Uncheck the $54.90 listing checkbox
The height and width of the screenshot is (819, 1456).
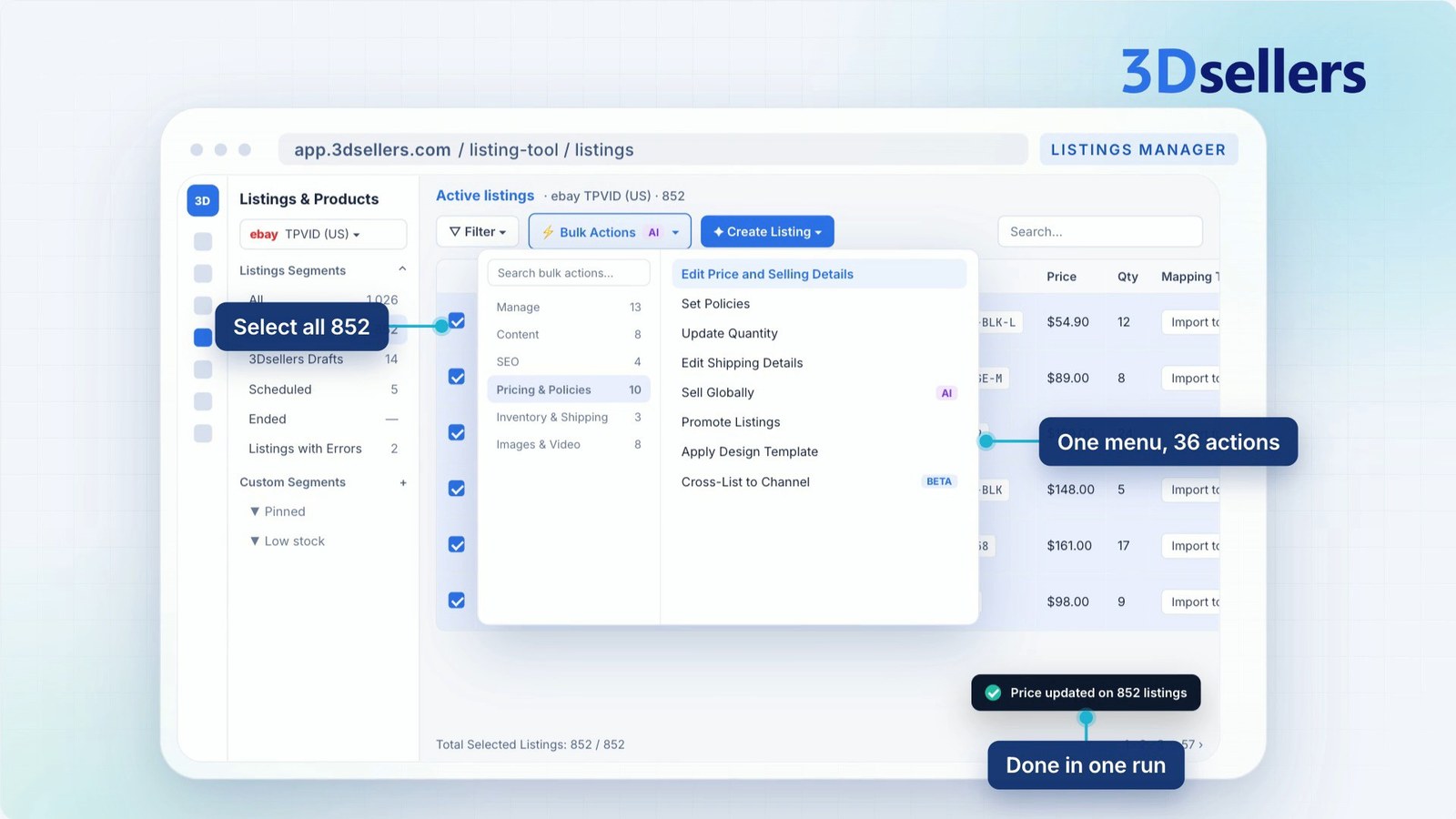coord(457,321)
